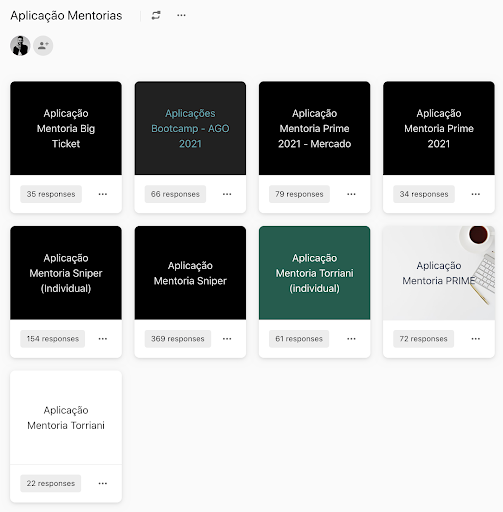
Task: Expand options for Aplicação Mentoria Sniper card
Action: (x=227, y=339)
